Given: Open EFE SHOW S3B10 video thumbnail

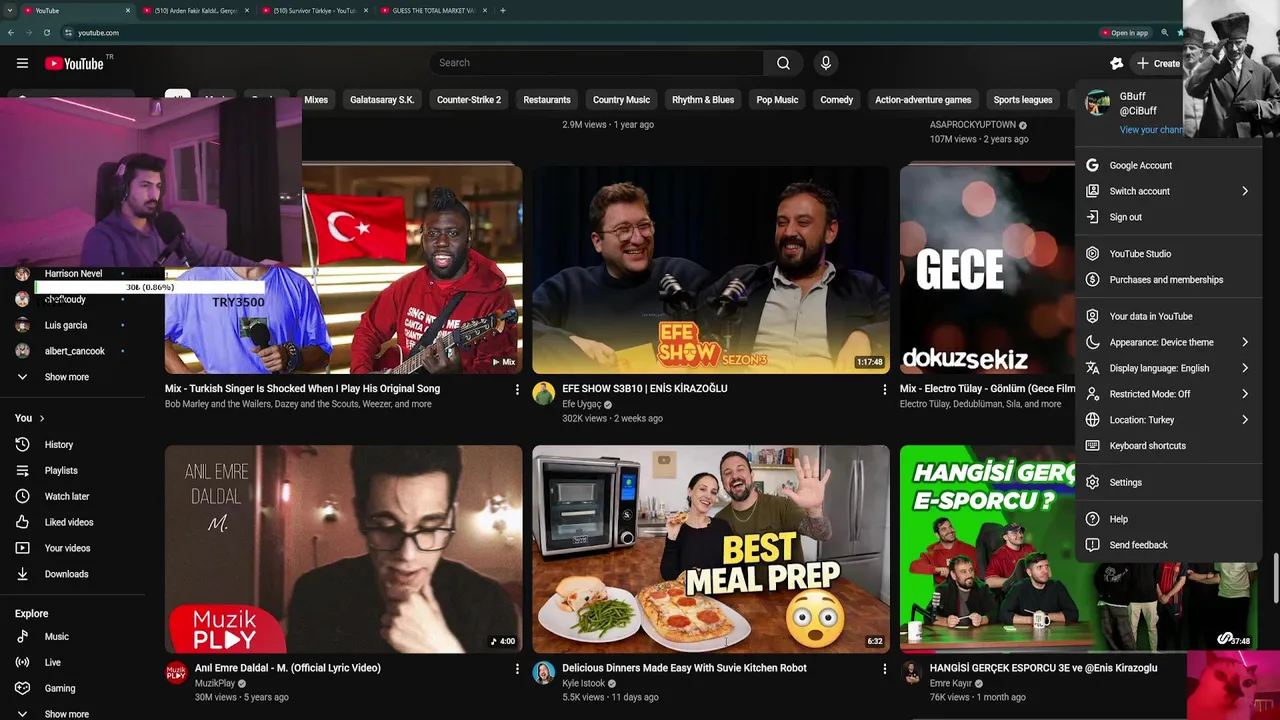Looking at the screenshot, I should point(710,269).
